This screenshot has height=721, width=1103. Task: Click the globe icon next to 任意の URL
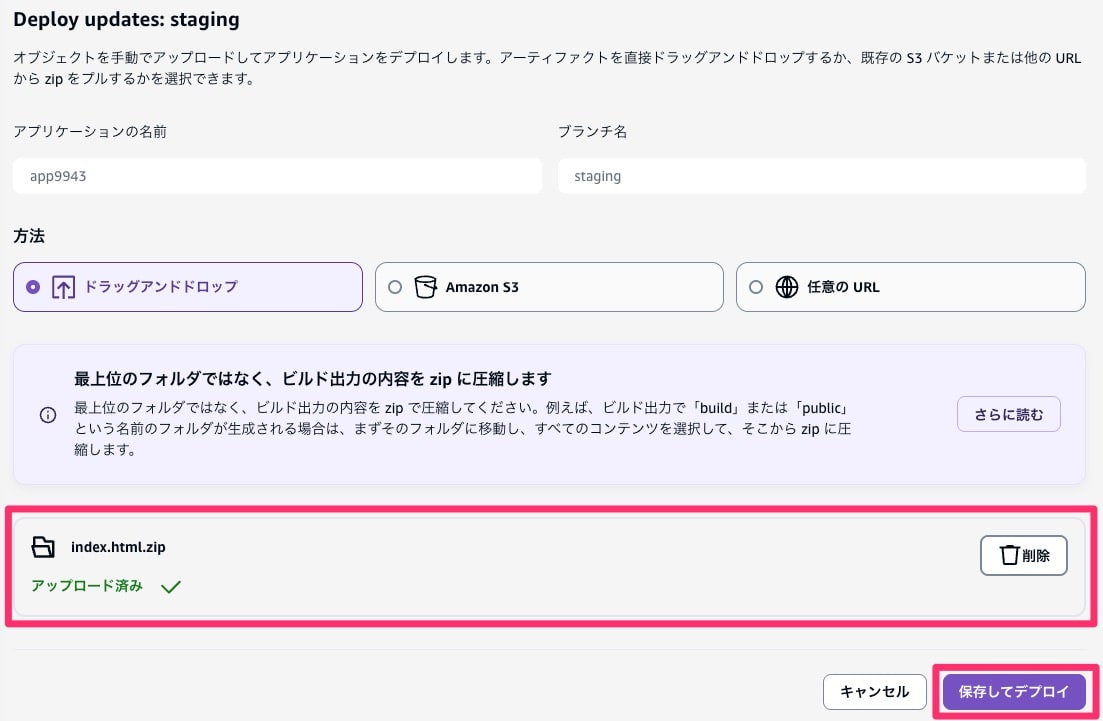point(785,286)
